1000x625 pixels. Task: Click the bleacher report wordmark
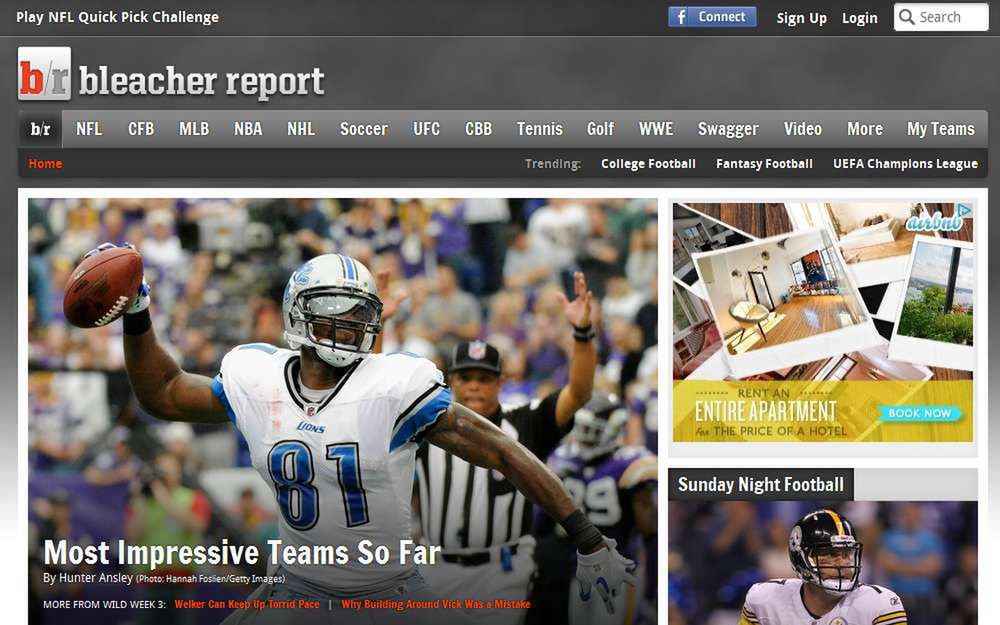202,81
